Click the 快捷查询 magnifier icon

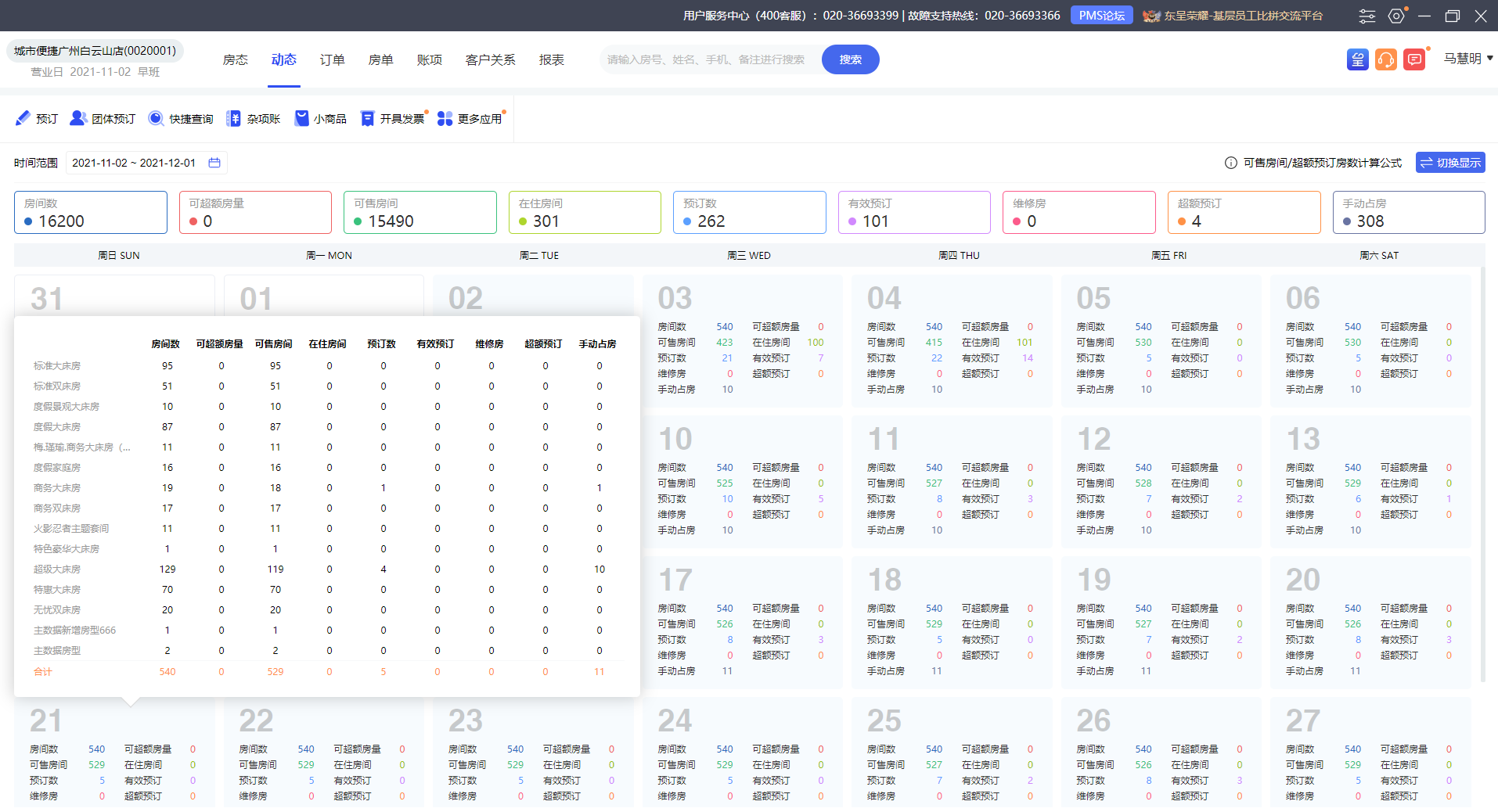tap(156, 118)
